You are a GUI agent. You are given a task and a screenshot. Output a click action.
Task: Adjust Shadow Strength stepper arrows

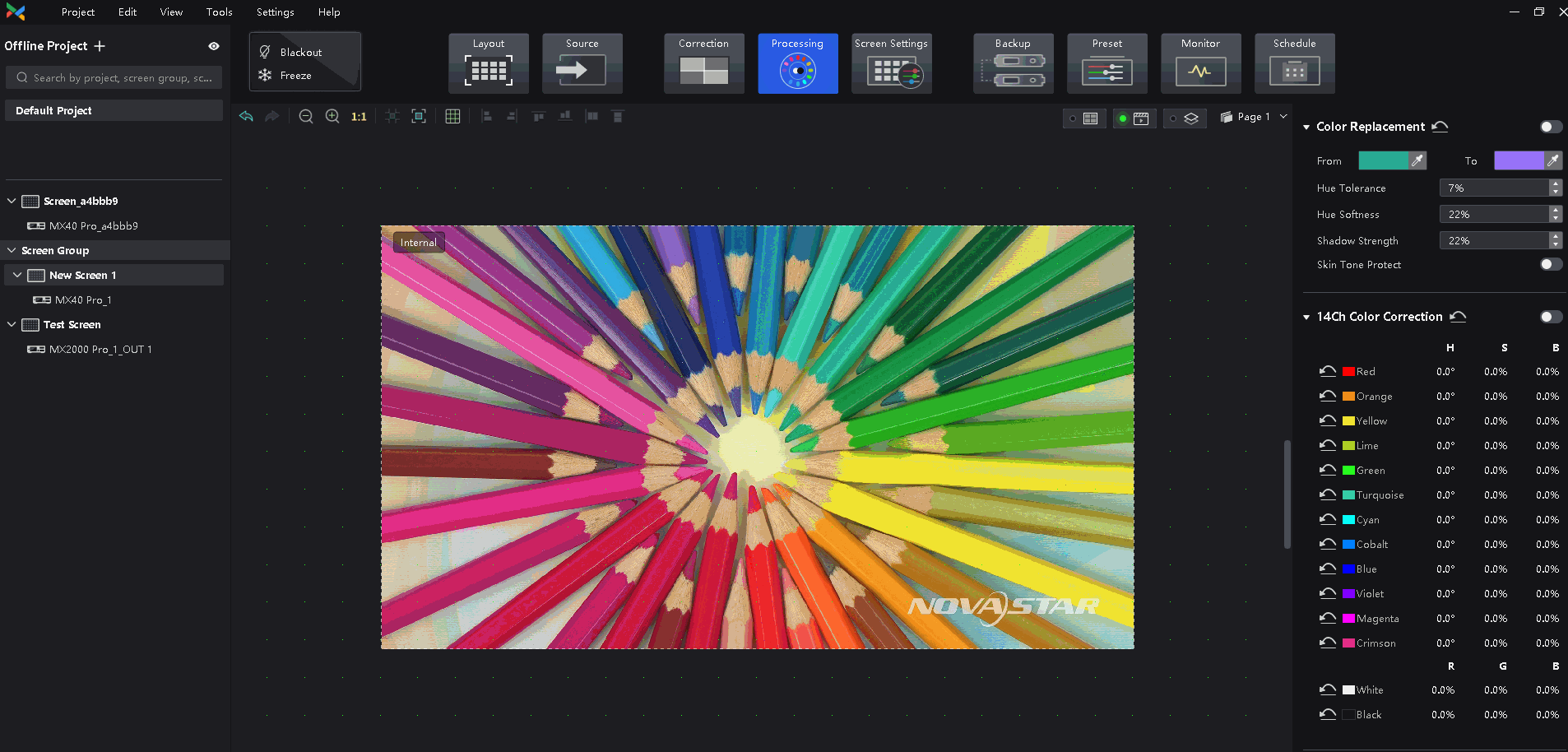tap(1555, 240)
